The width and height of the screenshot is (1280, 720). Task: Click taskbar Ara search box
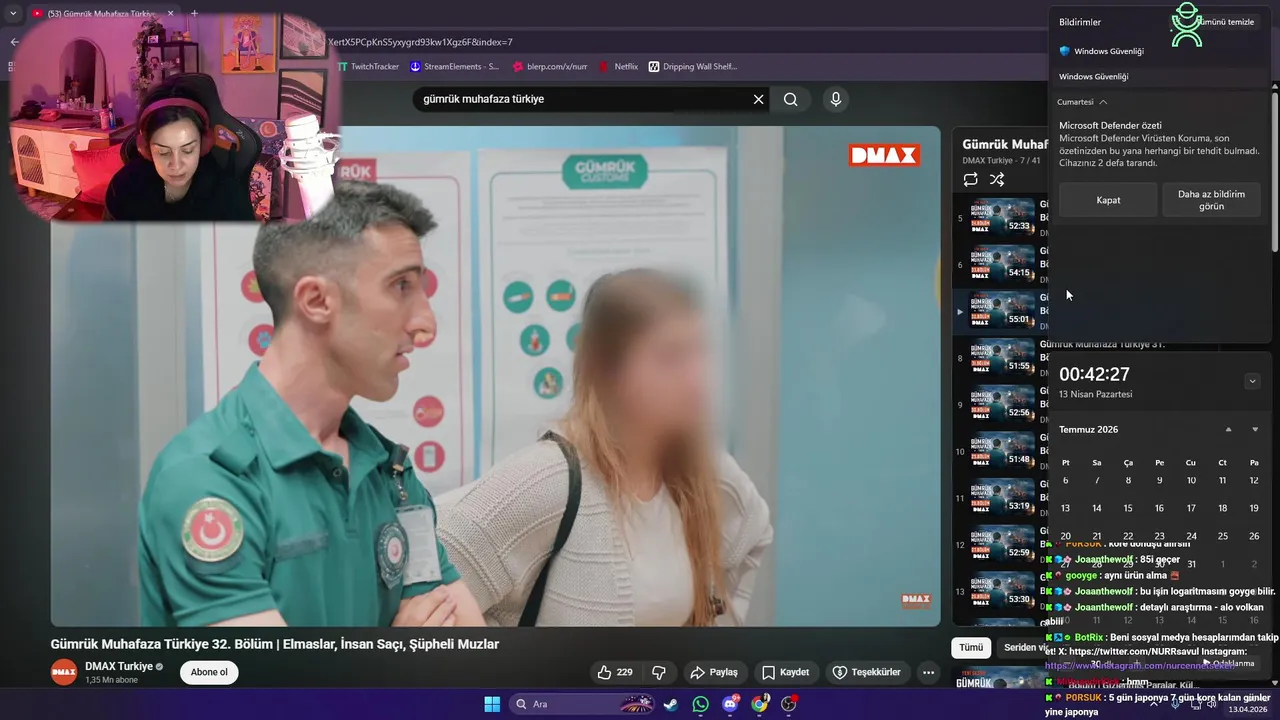point(581,704)
